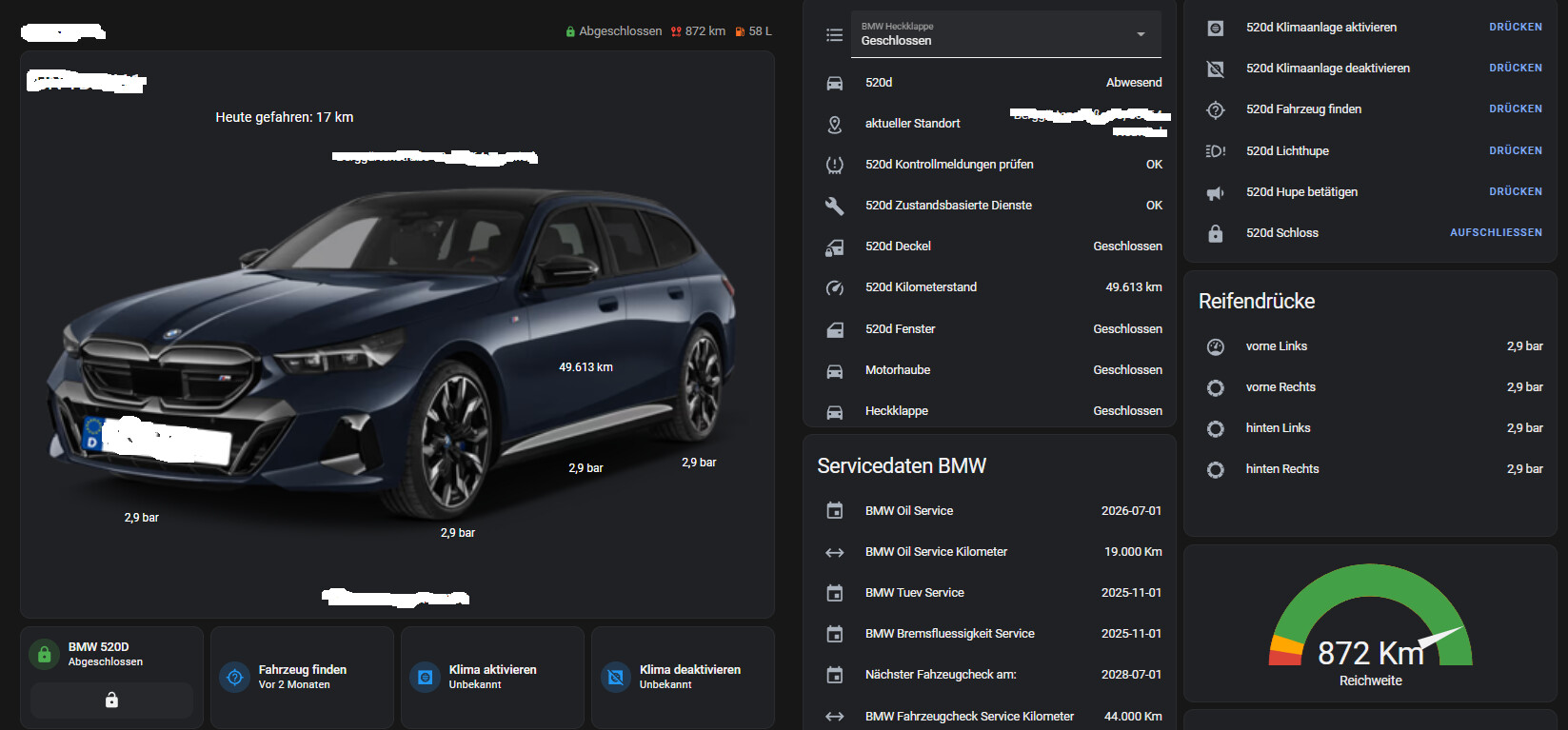Viewport: 1568px width, 730px height.
Task: Click the Motorhaube Geschlossen status
Action: point(1127,370)
